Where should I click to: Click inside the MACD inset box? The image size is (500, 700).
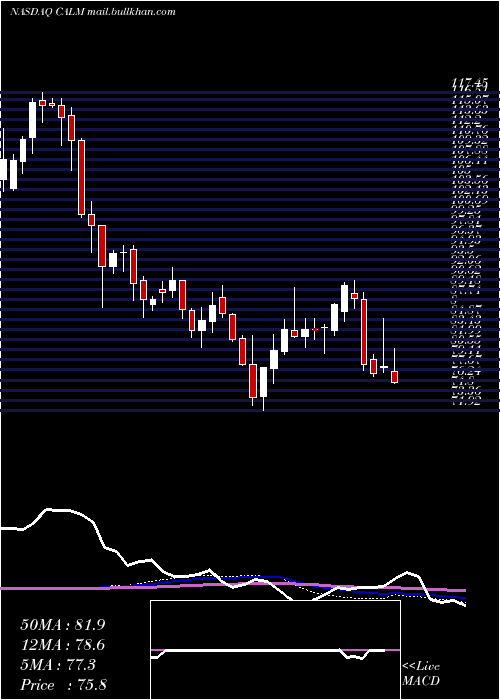coord(275,650)
